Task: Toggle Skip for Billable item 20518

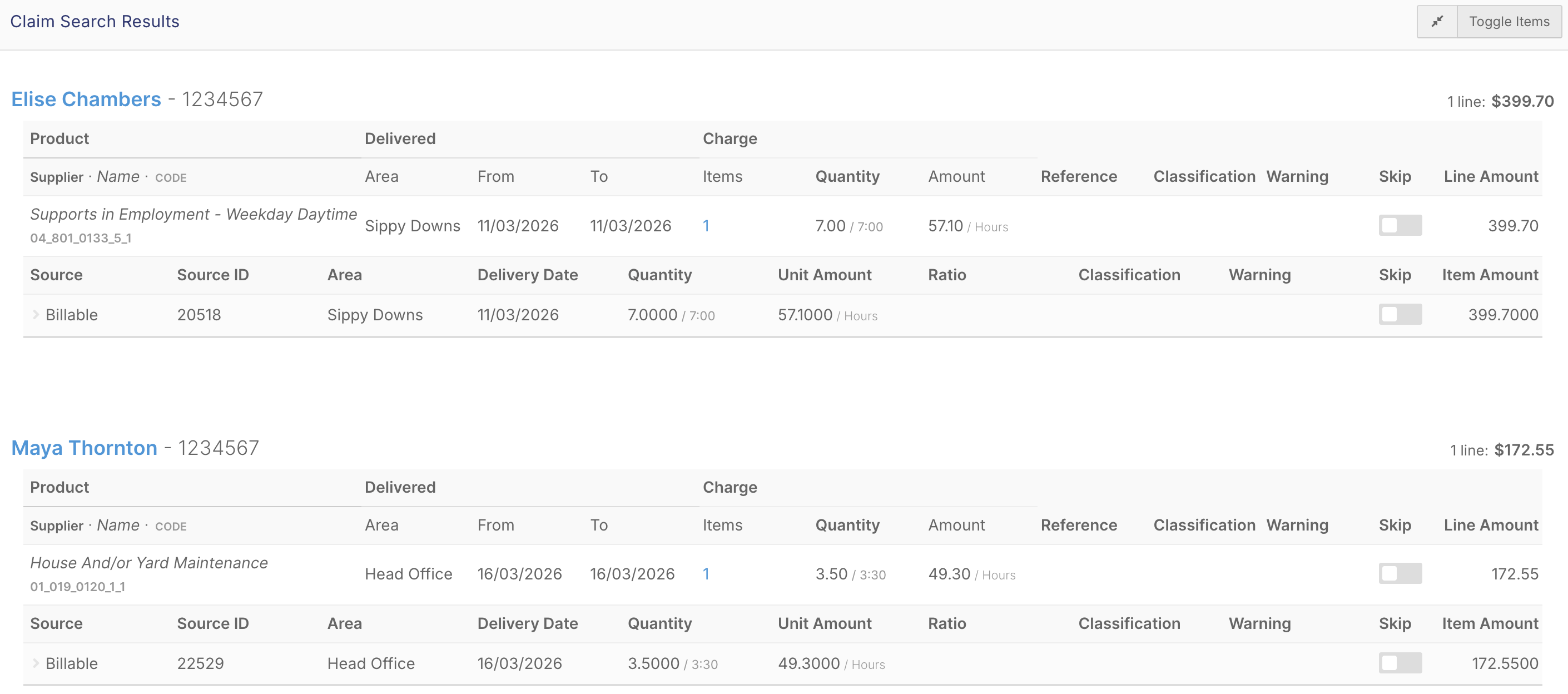Action: tap(1400, 315)
